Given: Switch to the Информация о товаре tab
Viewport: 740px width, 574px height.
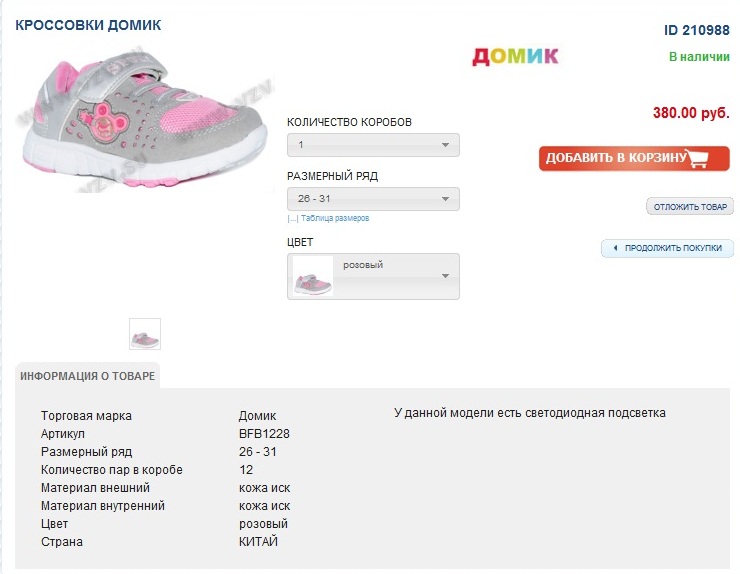Looking at the screenshot, I should (x=87, y=376).
